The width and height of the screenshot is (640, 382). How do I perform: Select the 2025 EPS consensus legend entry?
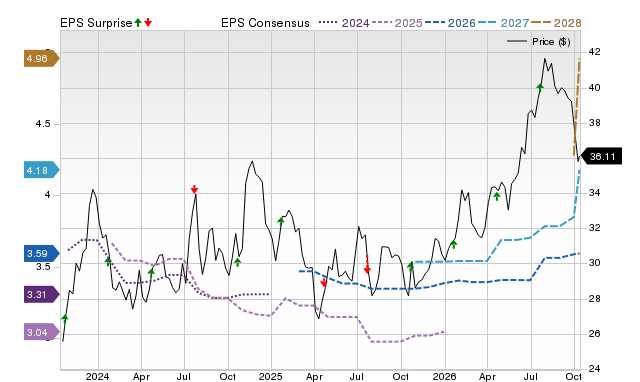click(x=397, y=23)
